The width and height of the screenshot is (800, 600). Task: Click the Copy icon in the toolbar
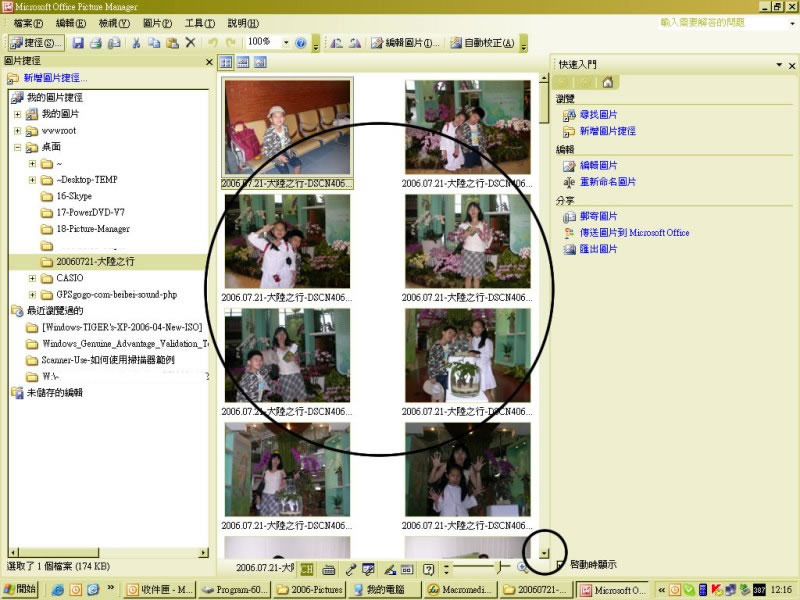[x=154, y=43]
